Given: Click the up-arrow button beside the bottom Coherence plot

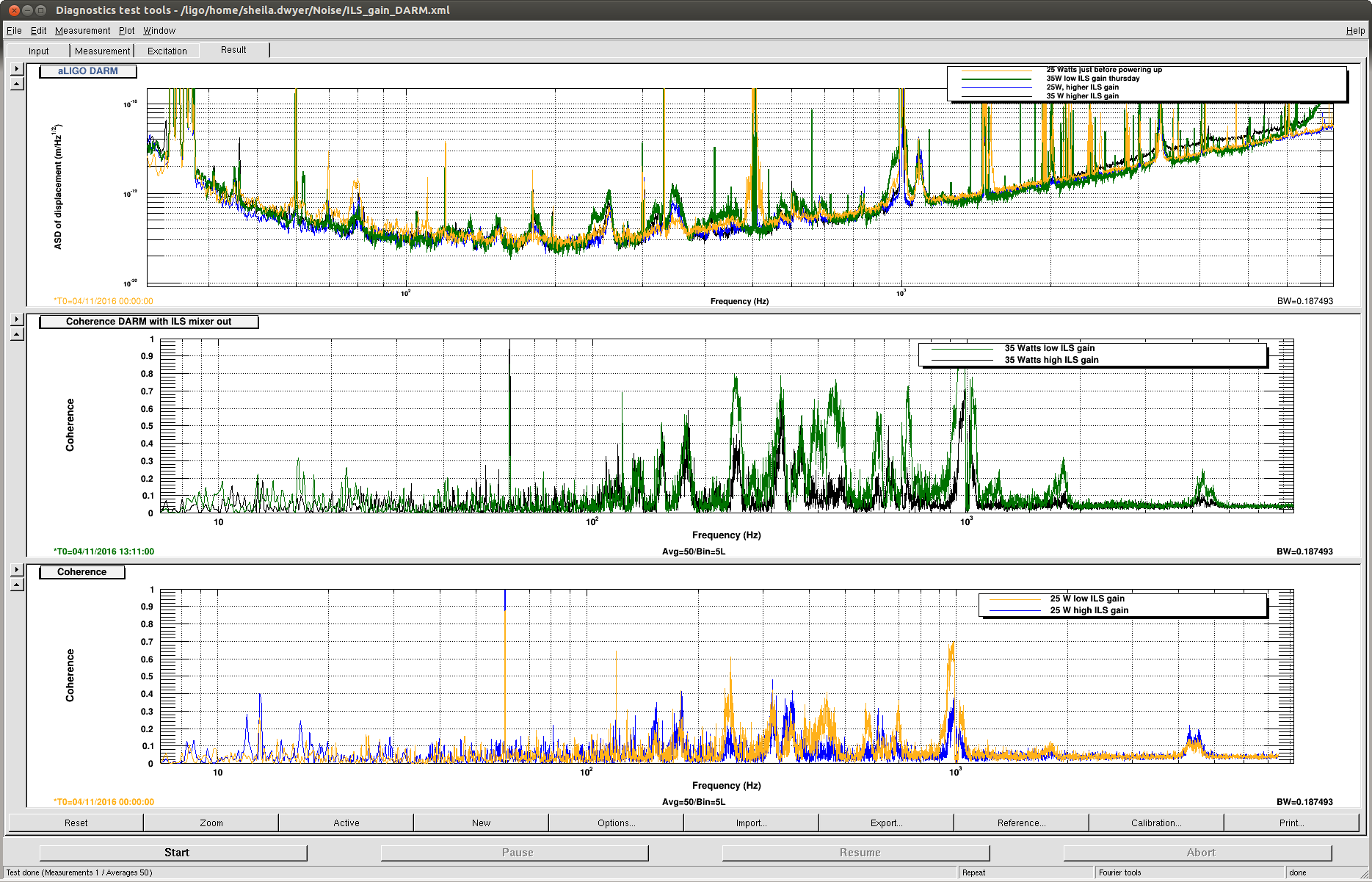Looking at the screenshot, I should 17,584.
